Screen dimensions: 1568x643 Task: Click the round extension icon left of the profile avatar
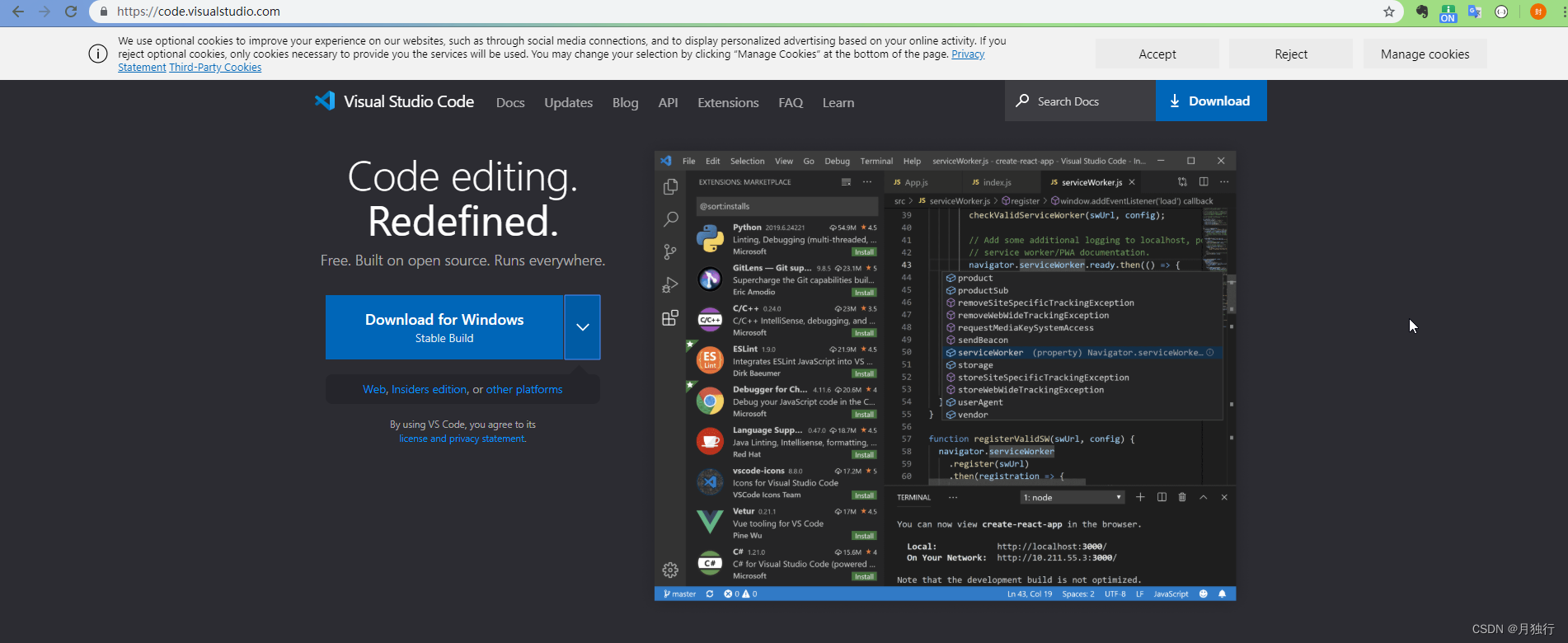pos(1501,12)
